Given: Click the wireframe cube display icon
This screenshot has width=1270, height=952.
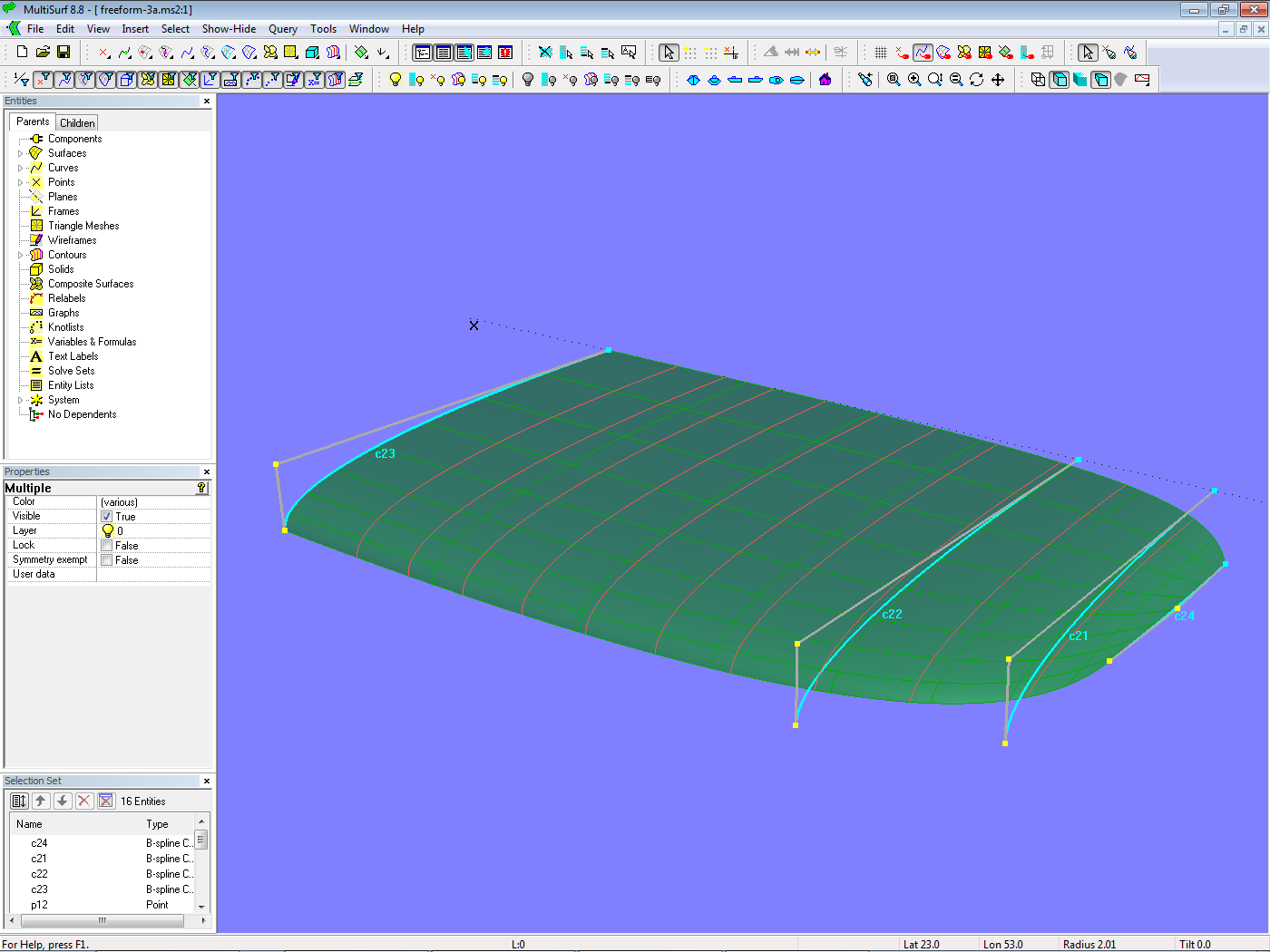Looking at the screenshot, I should 1038,80.
